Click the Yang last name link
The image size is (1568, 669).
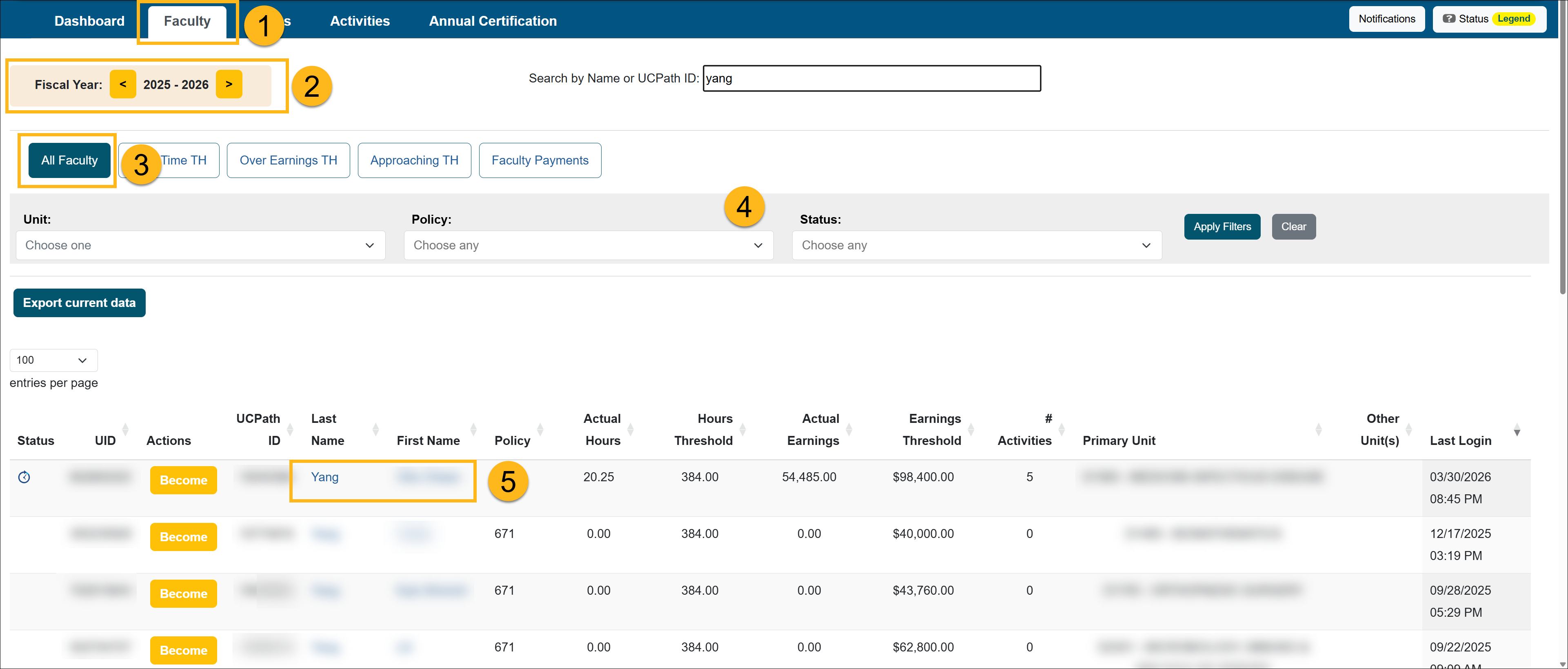click(324, 477)
